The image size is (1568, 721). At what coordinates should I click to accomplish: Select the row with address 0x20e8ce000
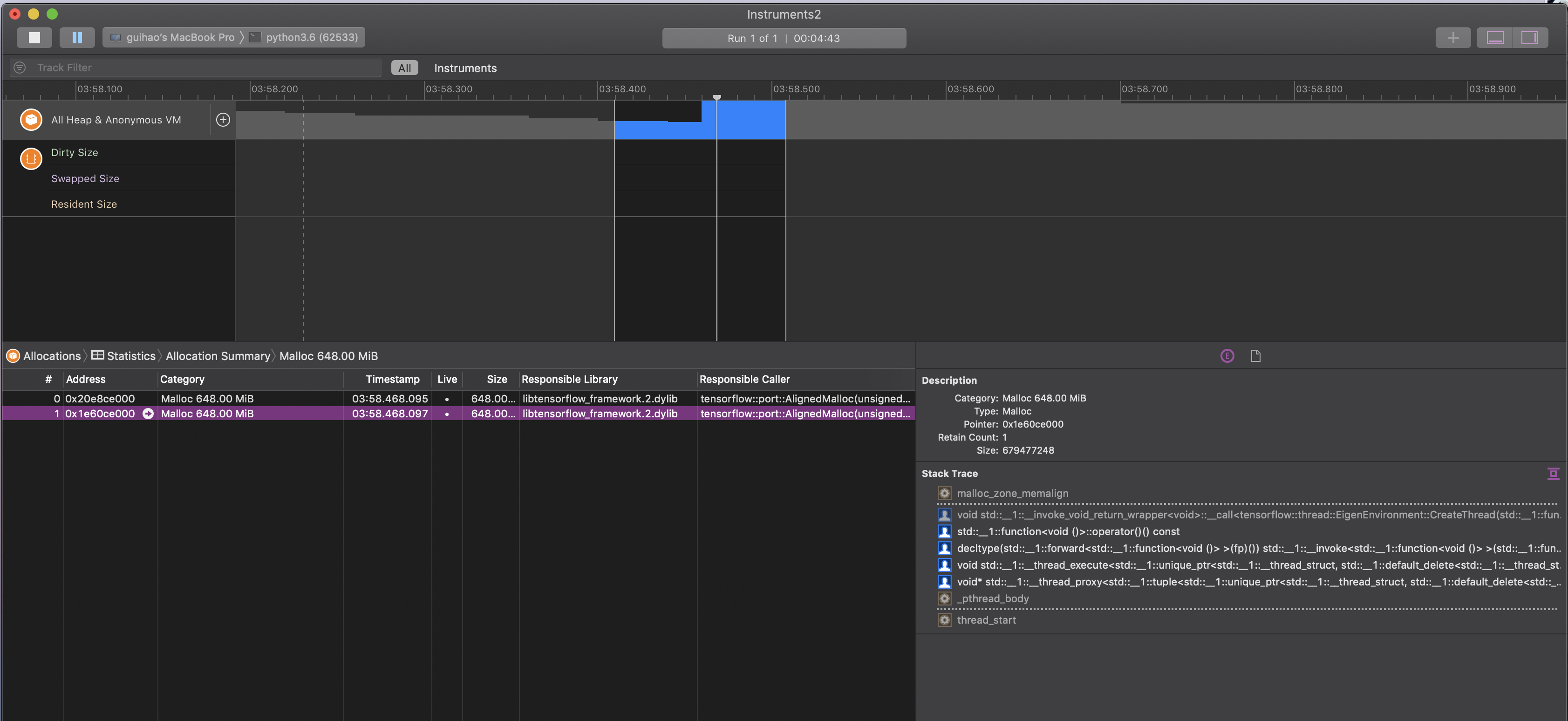click(458, 399)
